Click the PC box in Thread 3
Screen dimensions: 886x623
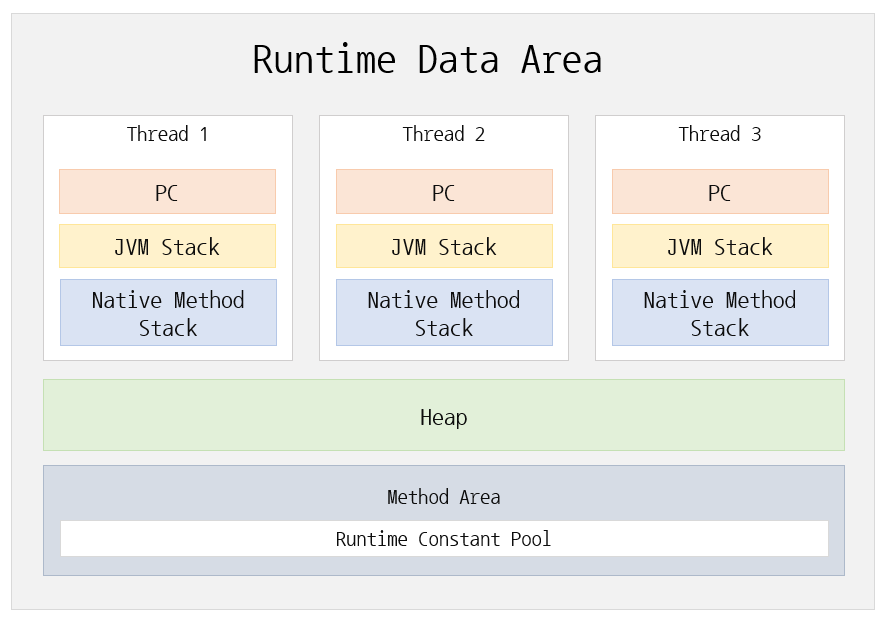720,191
